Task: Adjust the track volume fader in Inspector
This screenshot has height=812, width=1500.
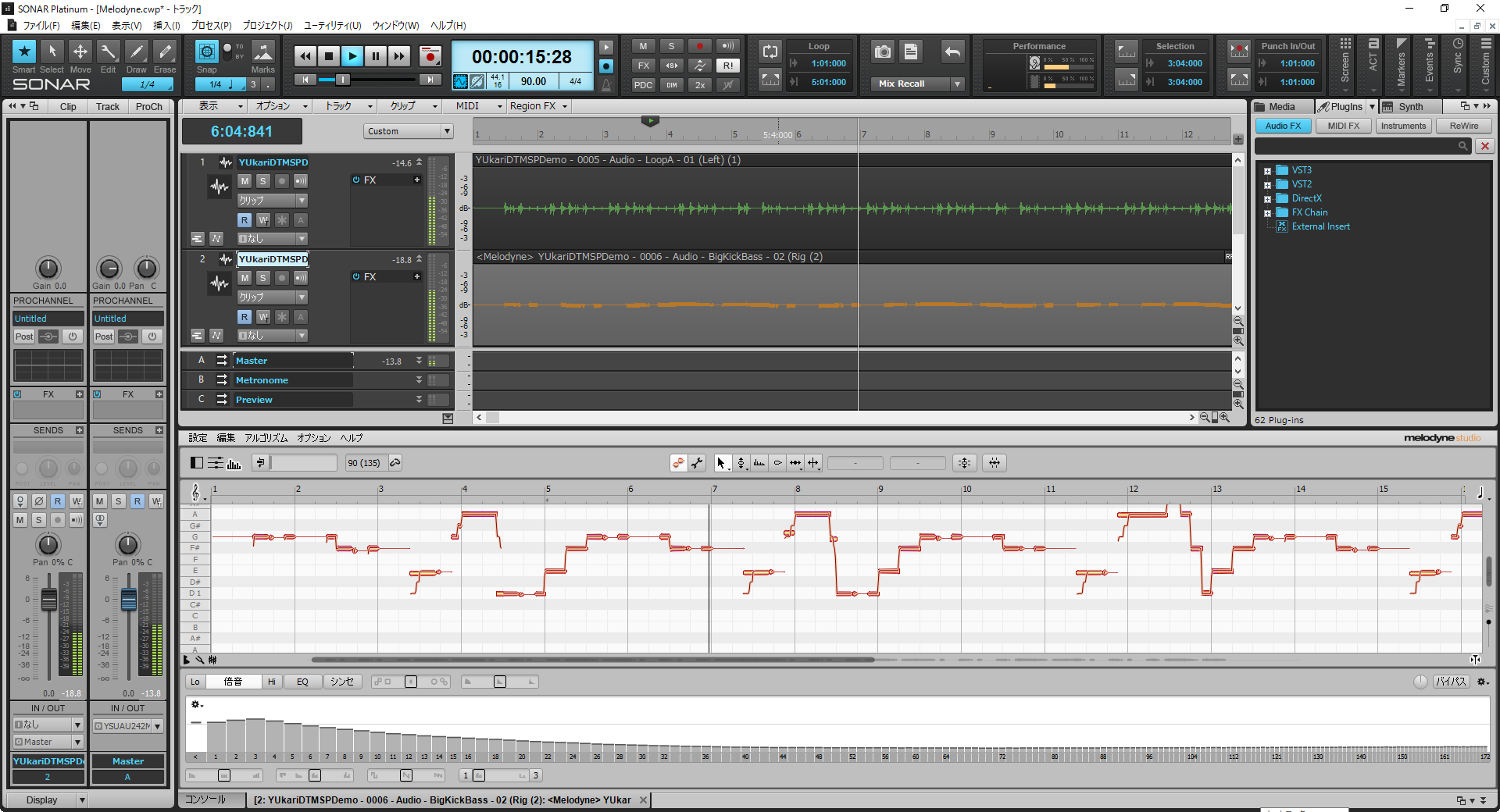Action: tap(48, 599)
